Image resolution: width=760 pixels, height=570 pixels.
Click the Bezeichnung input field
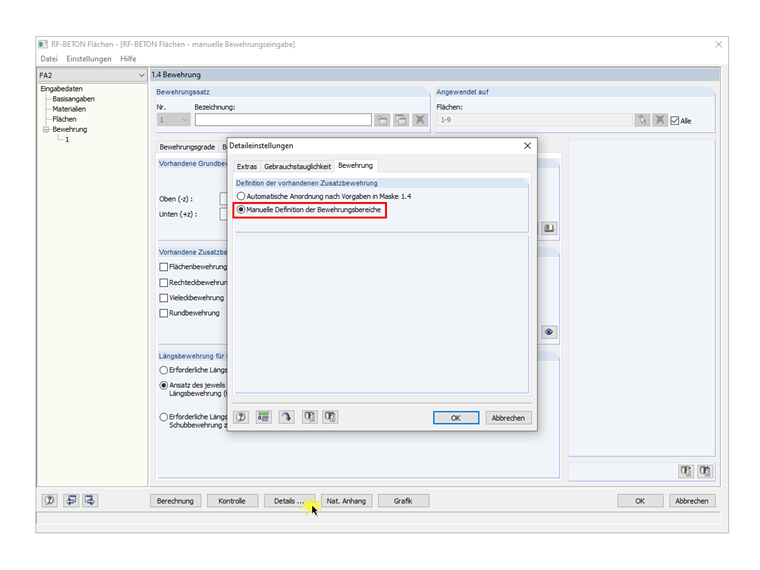(283, 120)
